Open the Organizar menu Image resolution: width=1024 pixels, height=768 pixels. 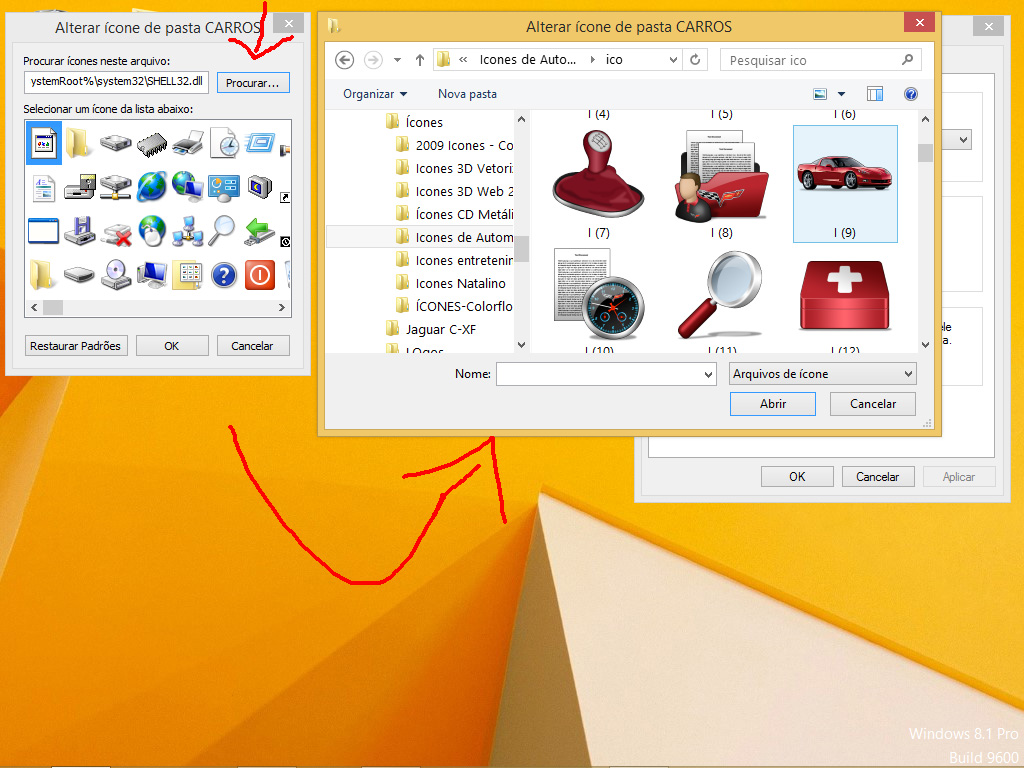pyautogui.click(x=375, y=94)
